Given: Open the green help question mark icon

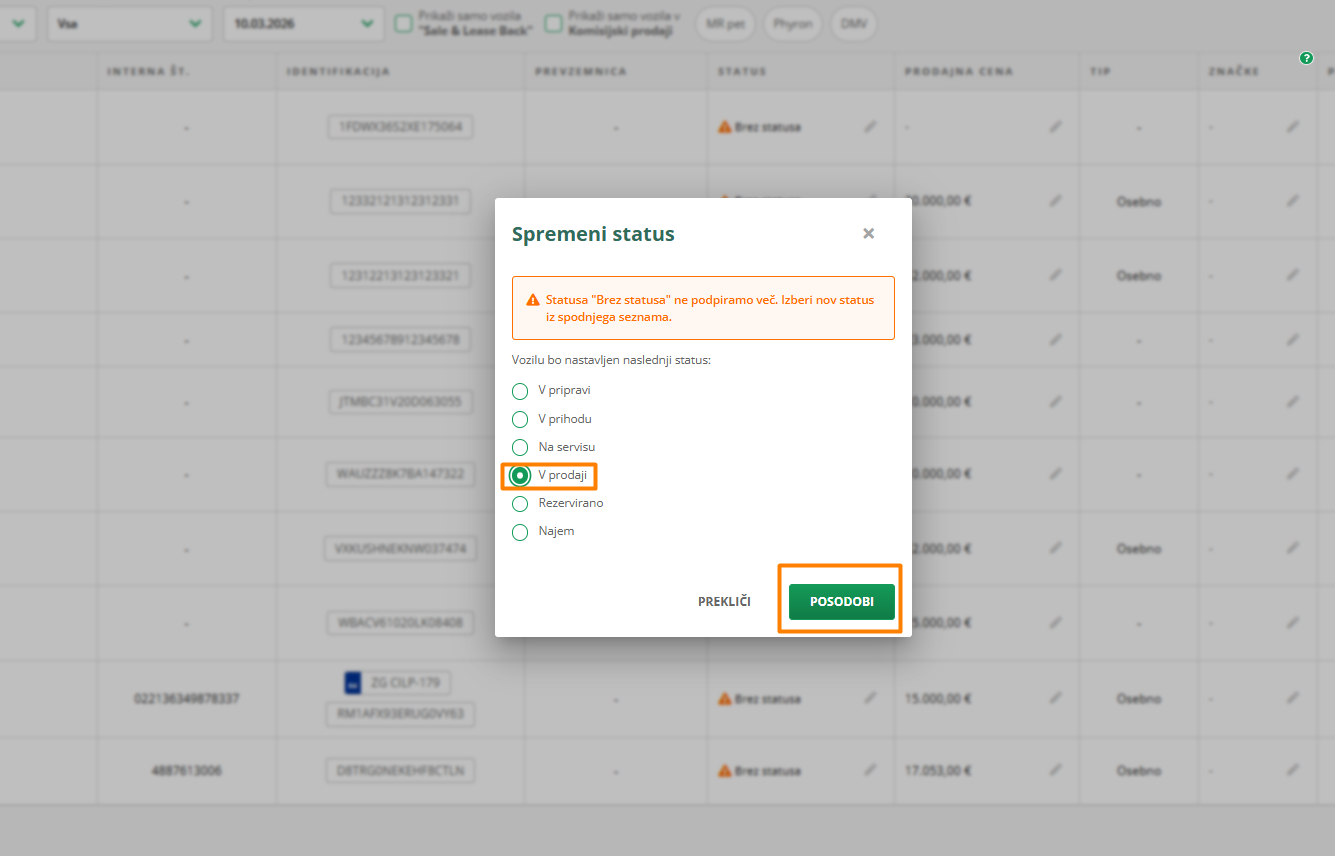Looking at the screenshot, I should click(x=1306, y=59).
